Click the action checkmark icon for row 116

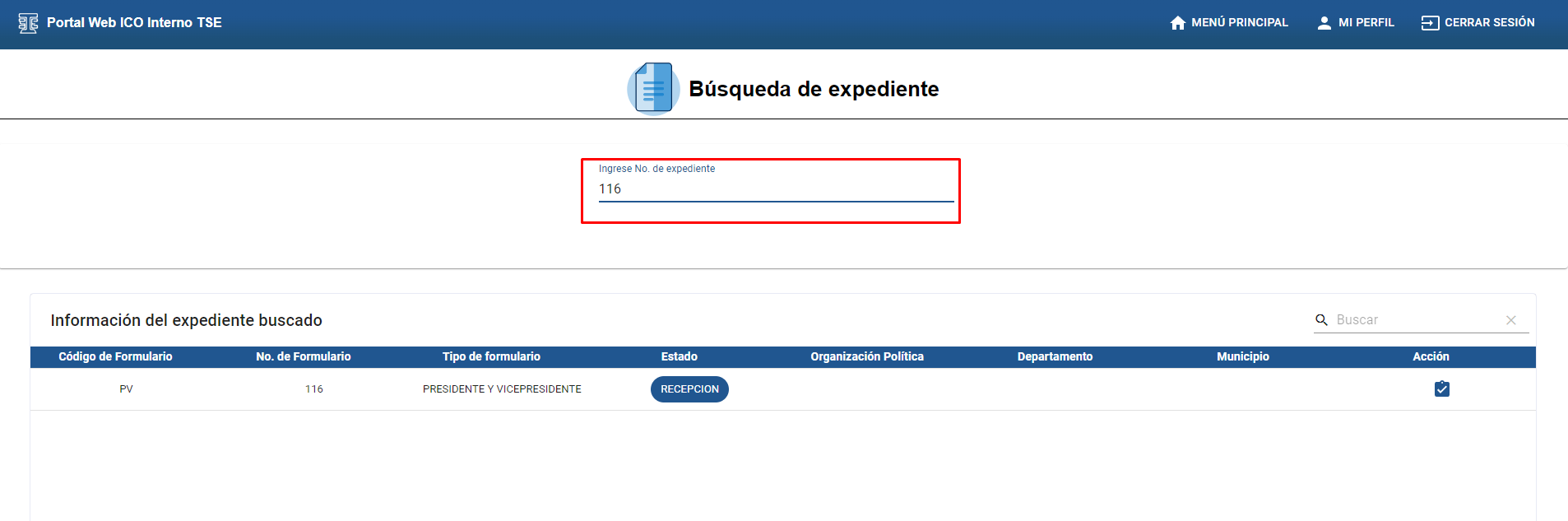pos(1441,388)
